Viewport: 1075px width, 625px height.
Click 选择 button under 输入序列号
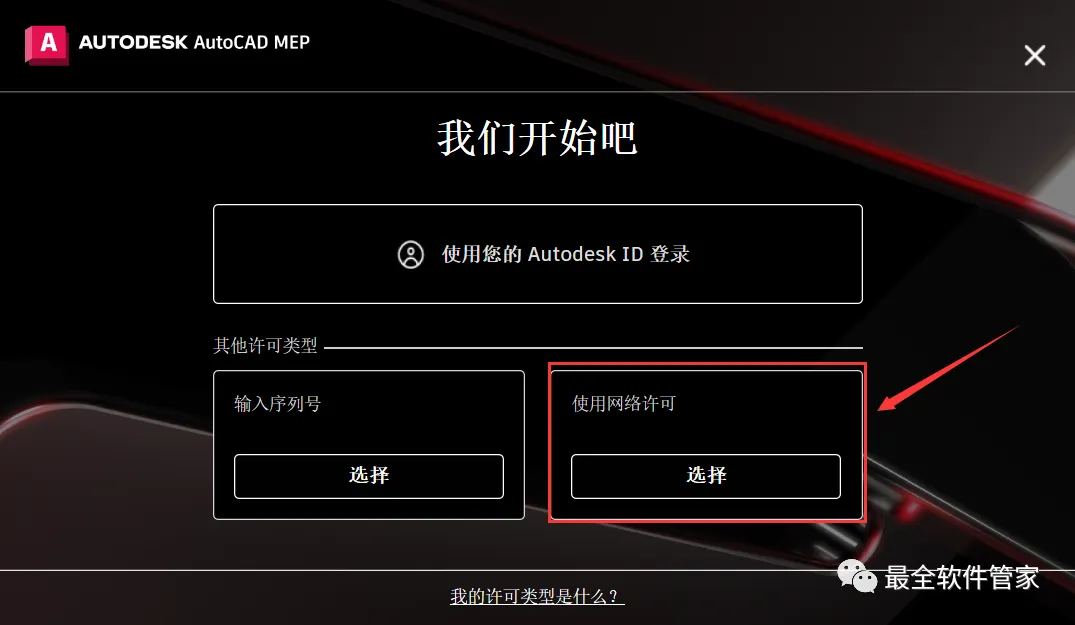pos(369,476)
